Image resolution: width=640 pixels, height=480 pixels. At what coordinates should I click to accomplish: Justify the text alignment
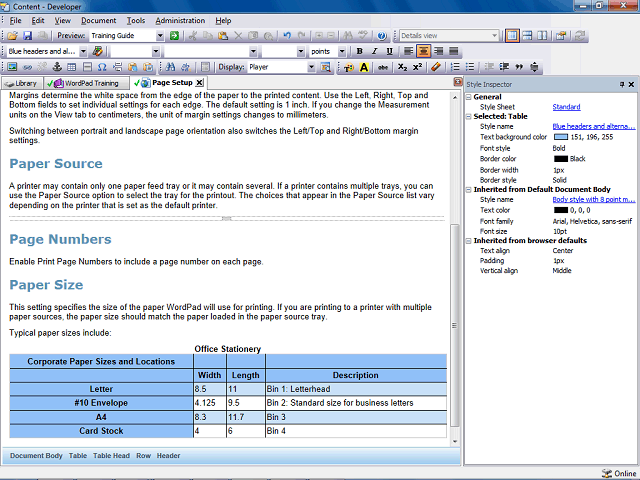point(454,51)
